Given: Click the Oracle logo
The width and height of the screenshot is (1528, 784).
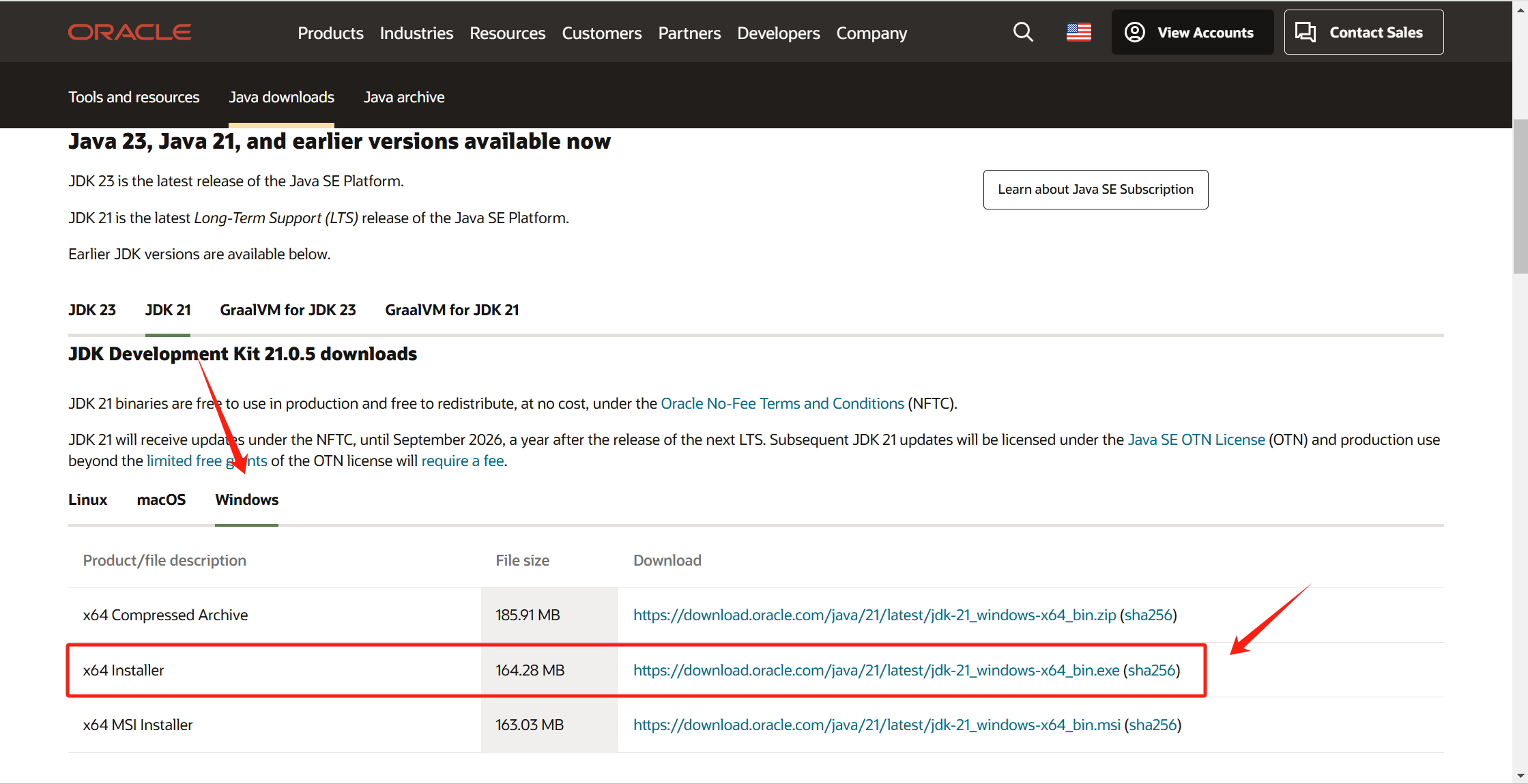Looking at the screenshot, I should 130,32.
